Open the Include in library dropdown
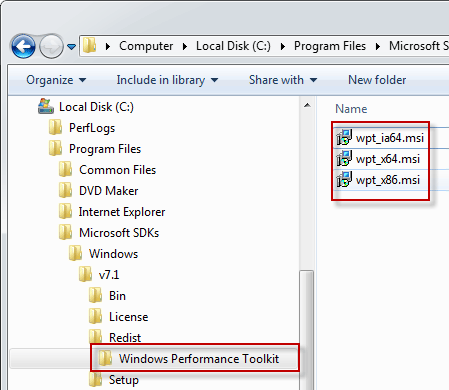 tap(167, 80)
